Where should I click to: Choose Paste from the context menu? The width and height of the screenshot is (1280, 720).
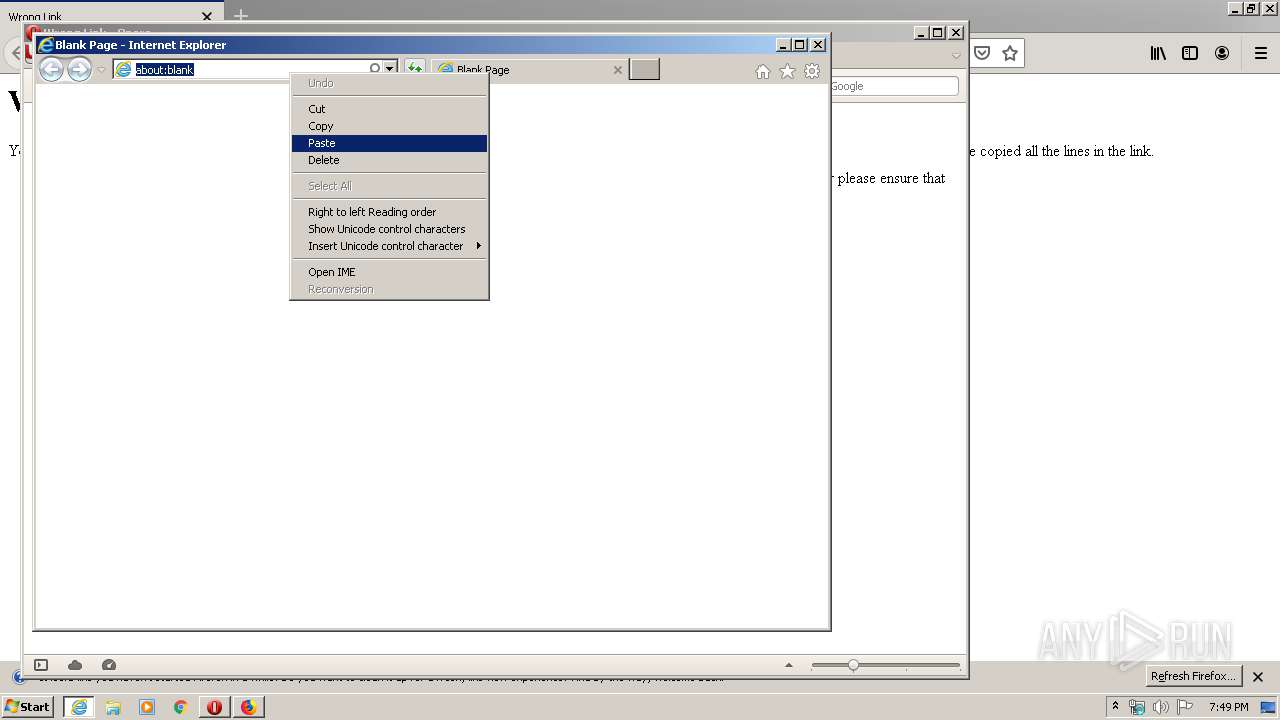pyautogui.click(x=389, y=143)
